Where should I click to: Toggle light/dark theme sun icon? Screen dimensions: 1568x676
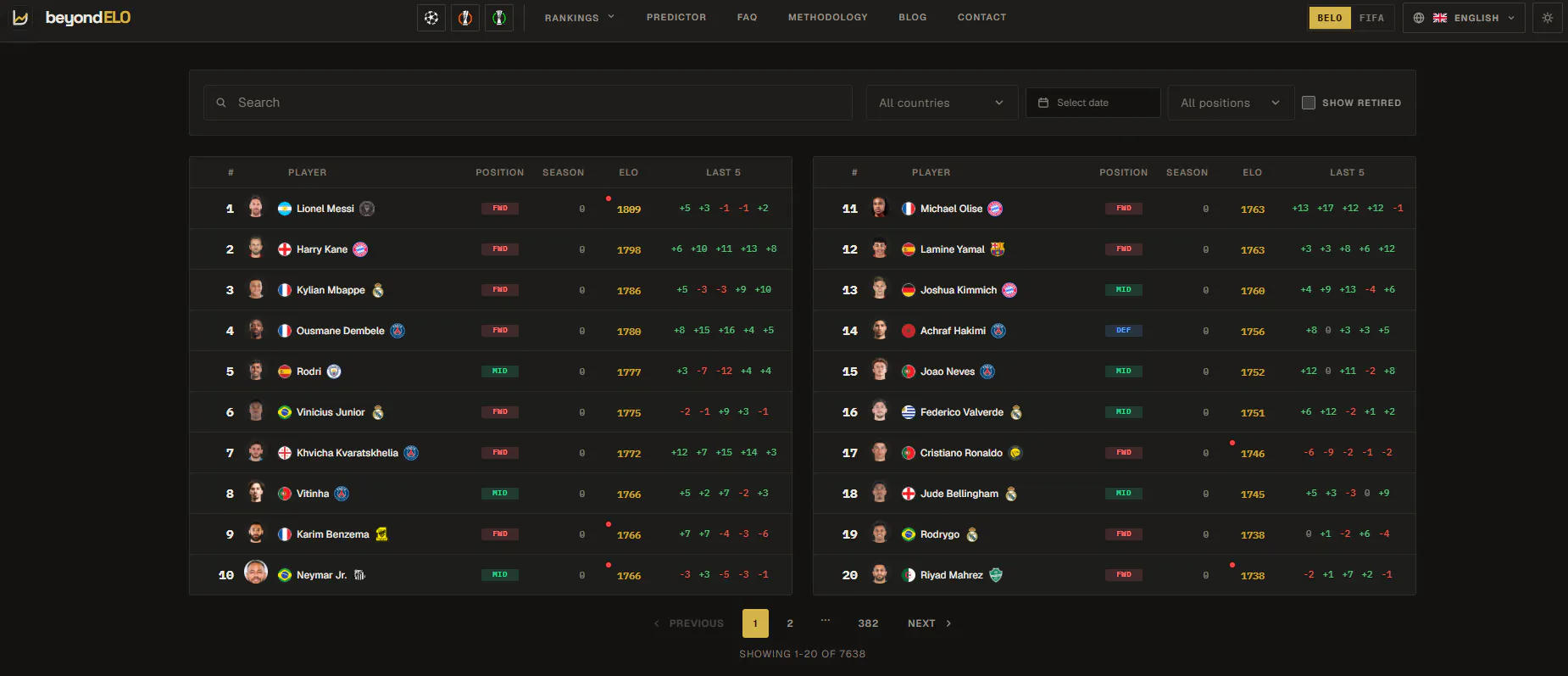click(x=1548, y=18)
